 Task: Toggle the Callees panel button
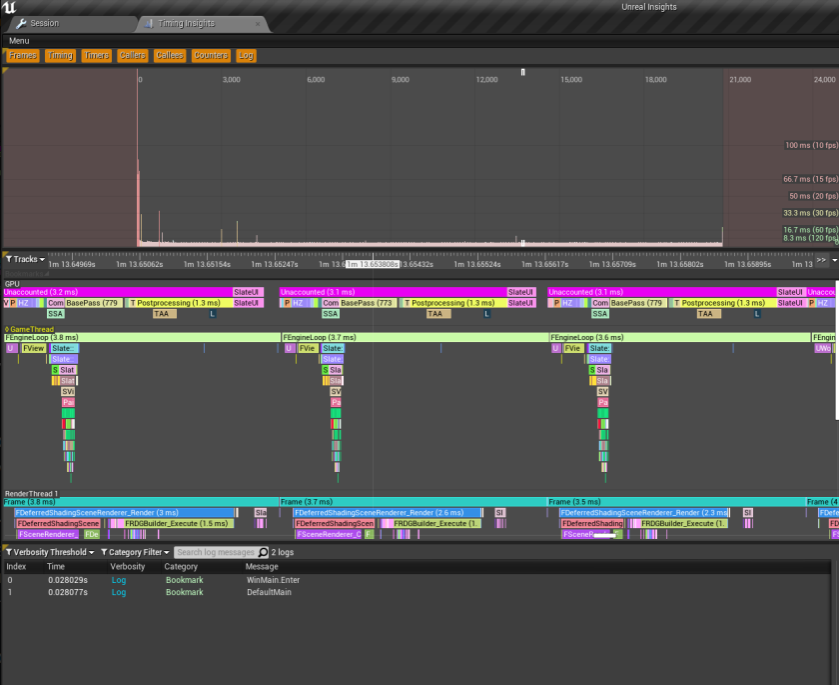pyautogui.click(x=170, y=55)
